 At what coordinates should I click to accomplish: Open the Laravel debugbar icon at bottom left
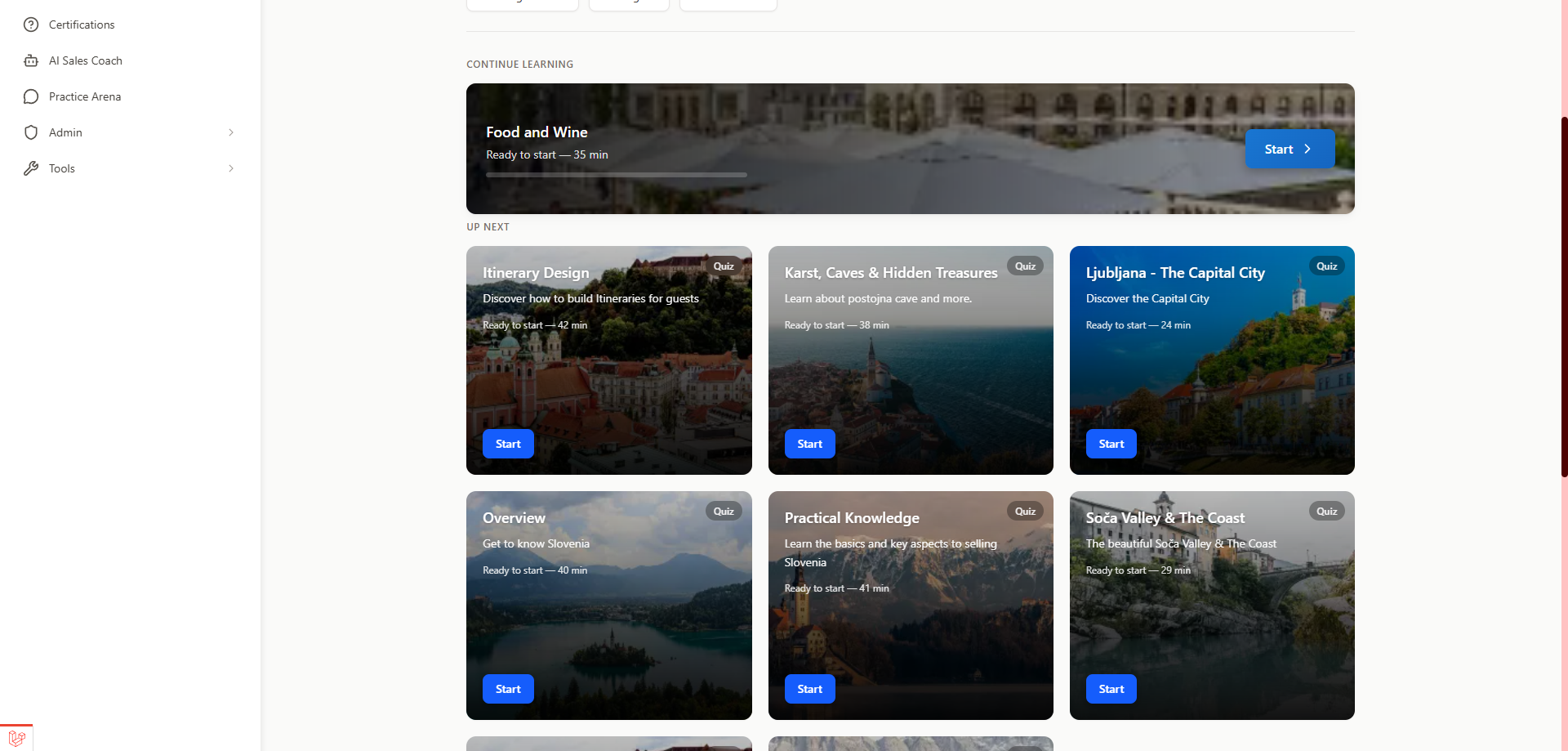16,737
